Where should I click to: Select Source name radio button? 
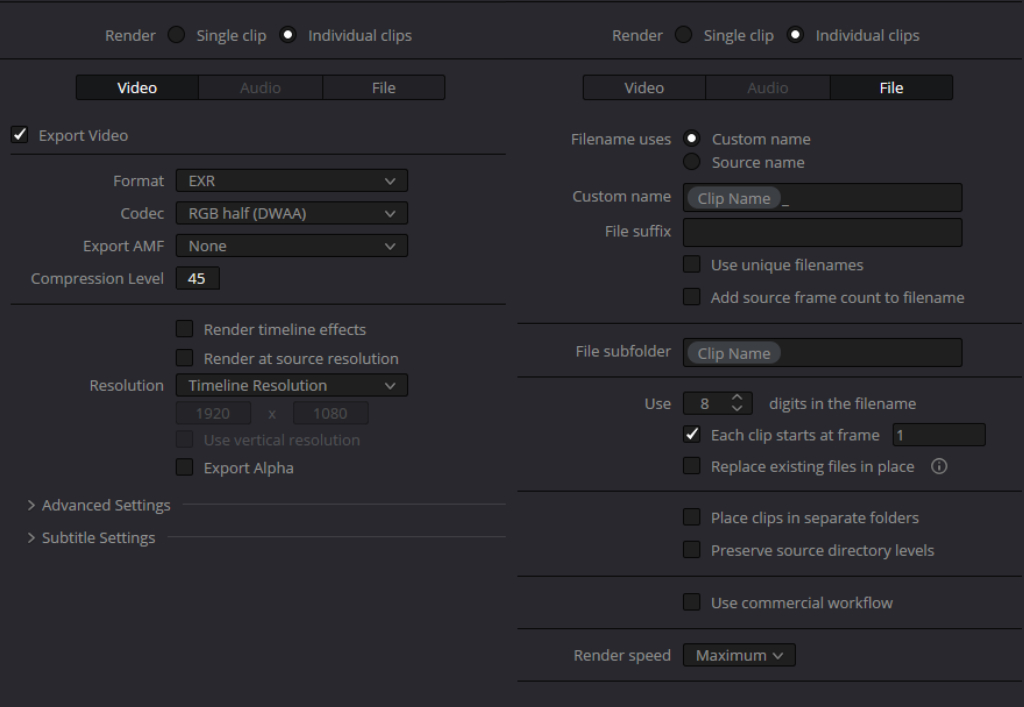click(691, 162)
